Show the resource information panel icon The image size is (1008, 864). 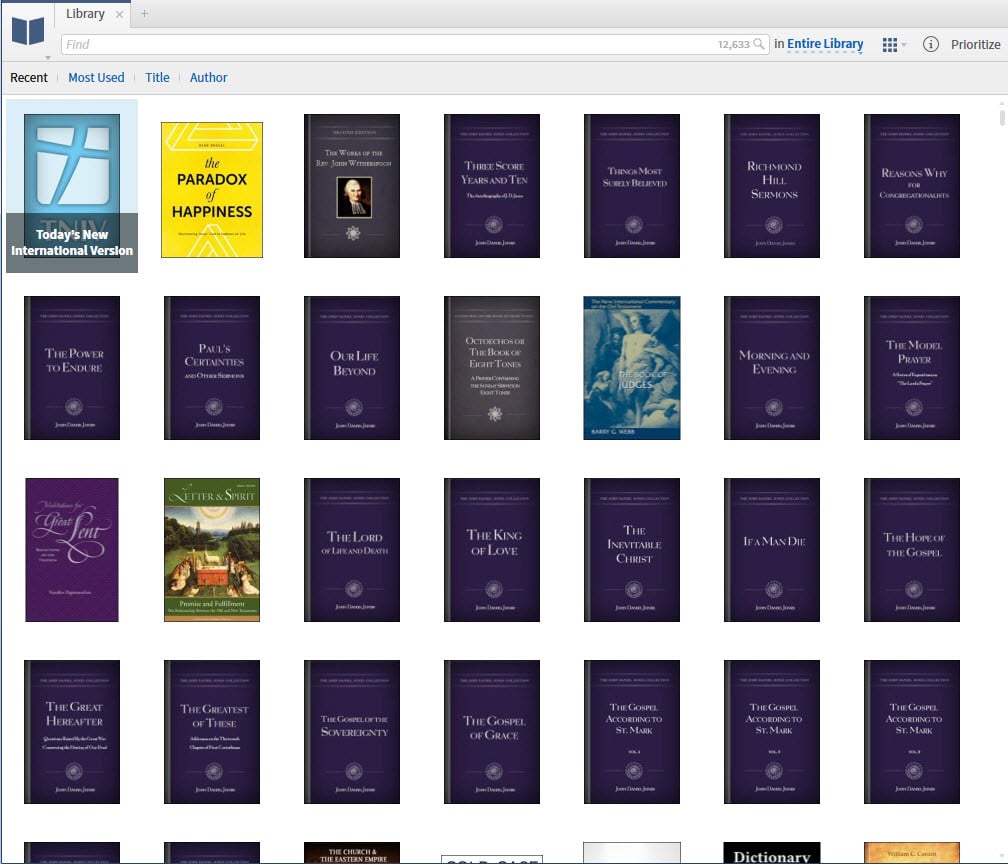[x=930, y=44]
